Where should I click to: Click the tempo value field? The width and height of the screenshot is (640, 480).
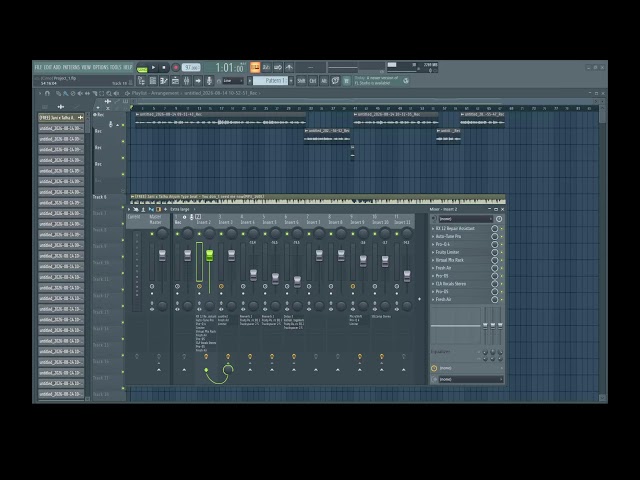tap(191, 67)
